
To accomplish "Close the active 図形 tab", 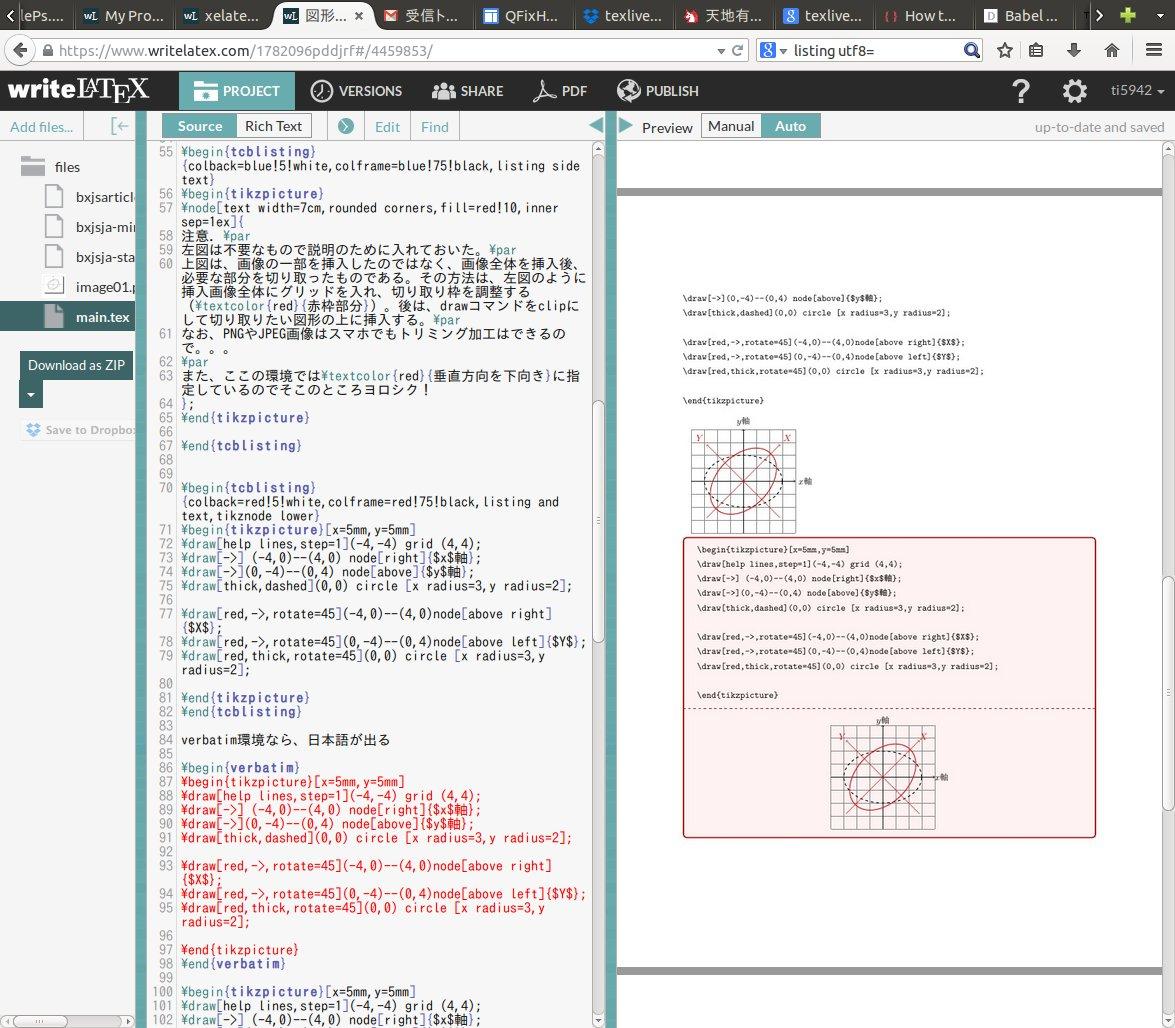I will [359, 16].
